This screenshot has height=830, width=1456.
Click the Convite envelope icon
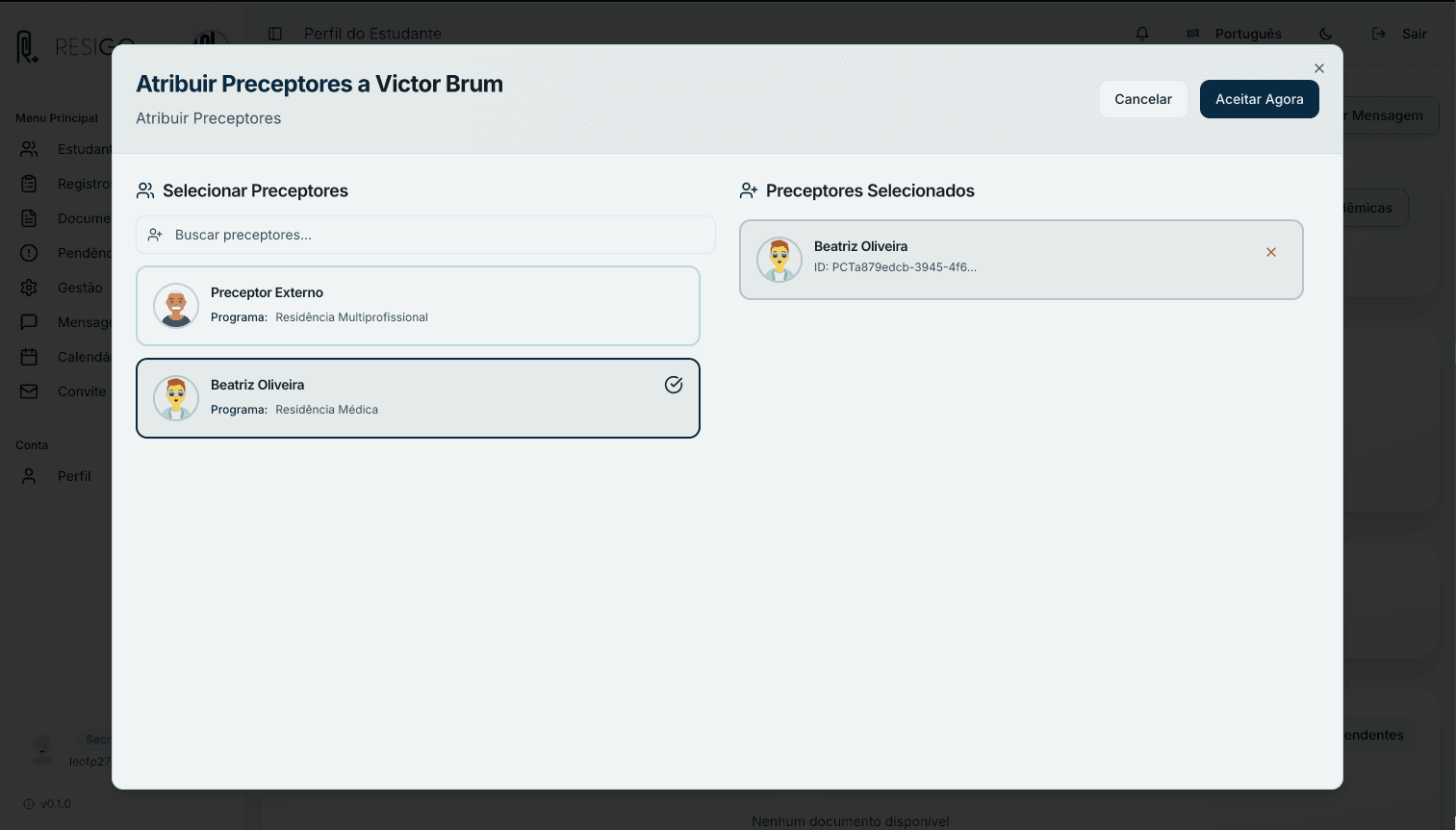tap(29, 391)
